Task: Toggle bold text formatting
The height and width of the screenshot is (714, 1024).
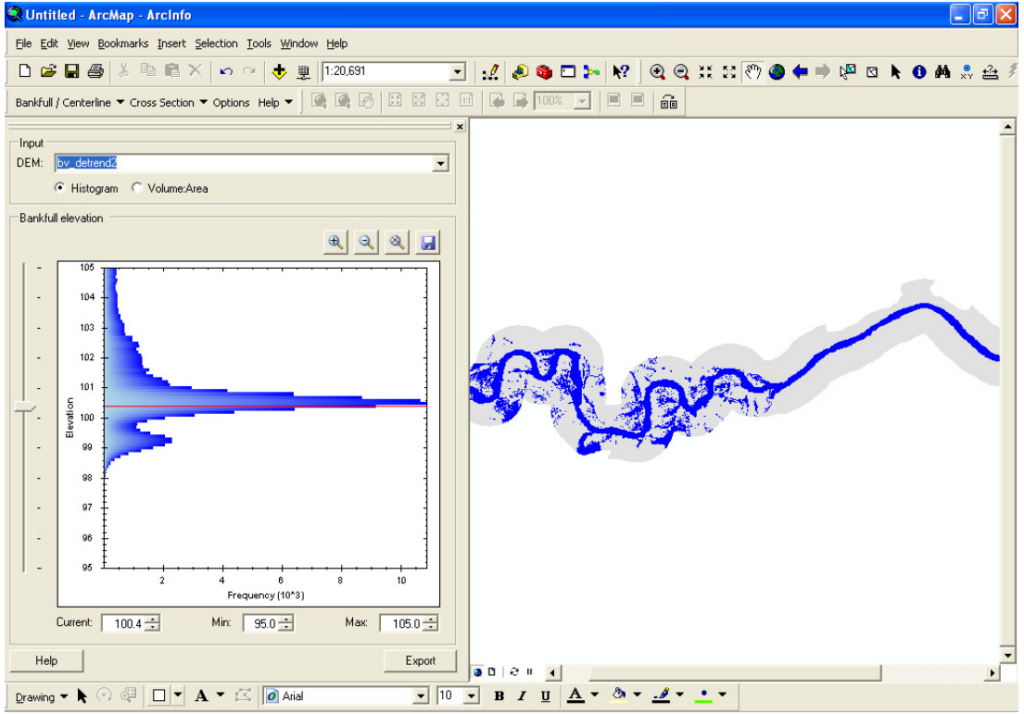Action: click(499, 696)
